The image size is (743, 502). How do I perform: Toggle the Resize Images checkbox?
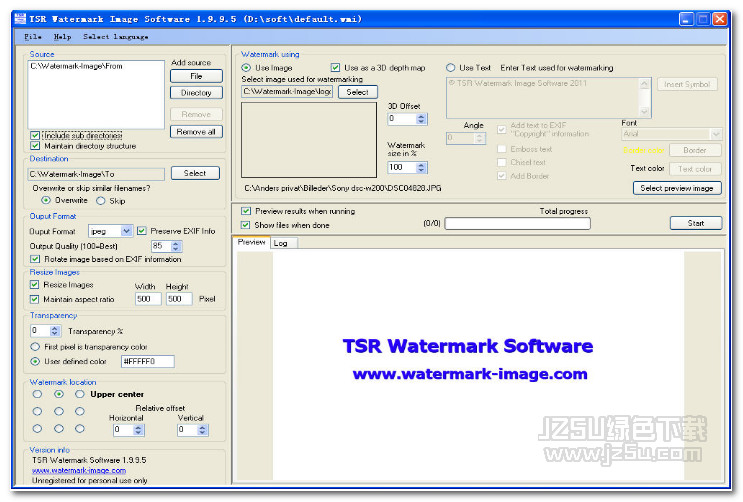pyautogui.click(x=34, y=284)
